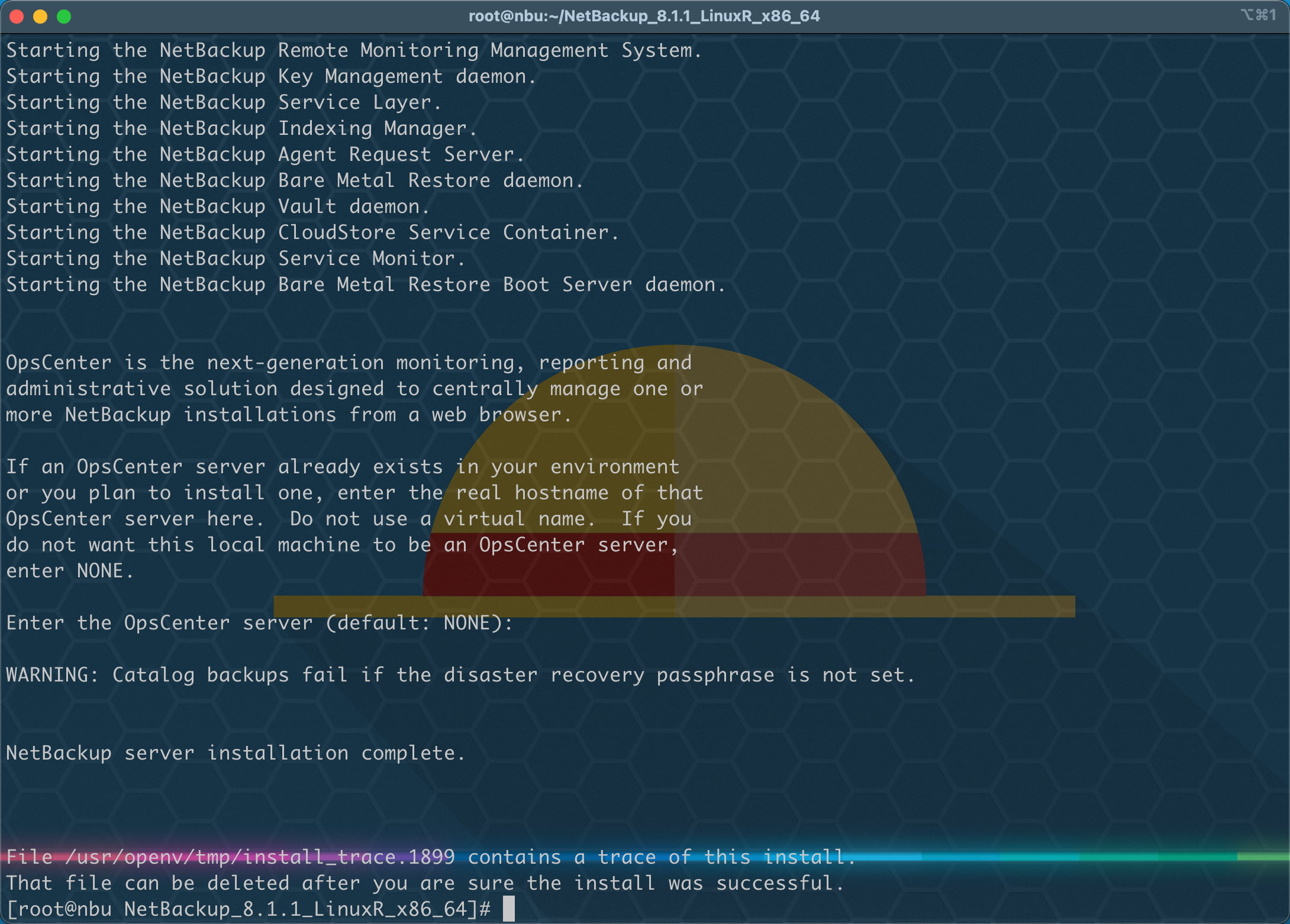This screenshot has height=924, width=1290.
Task: Click 'Enter the OpsCenter server' prompt line
Action: (259, 623)
